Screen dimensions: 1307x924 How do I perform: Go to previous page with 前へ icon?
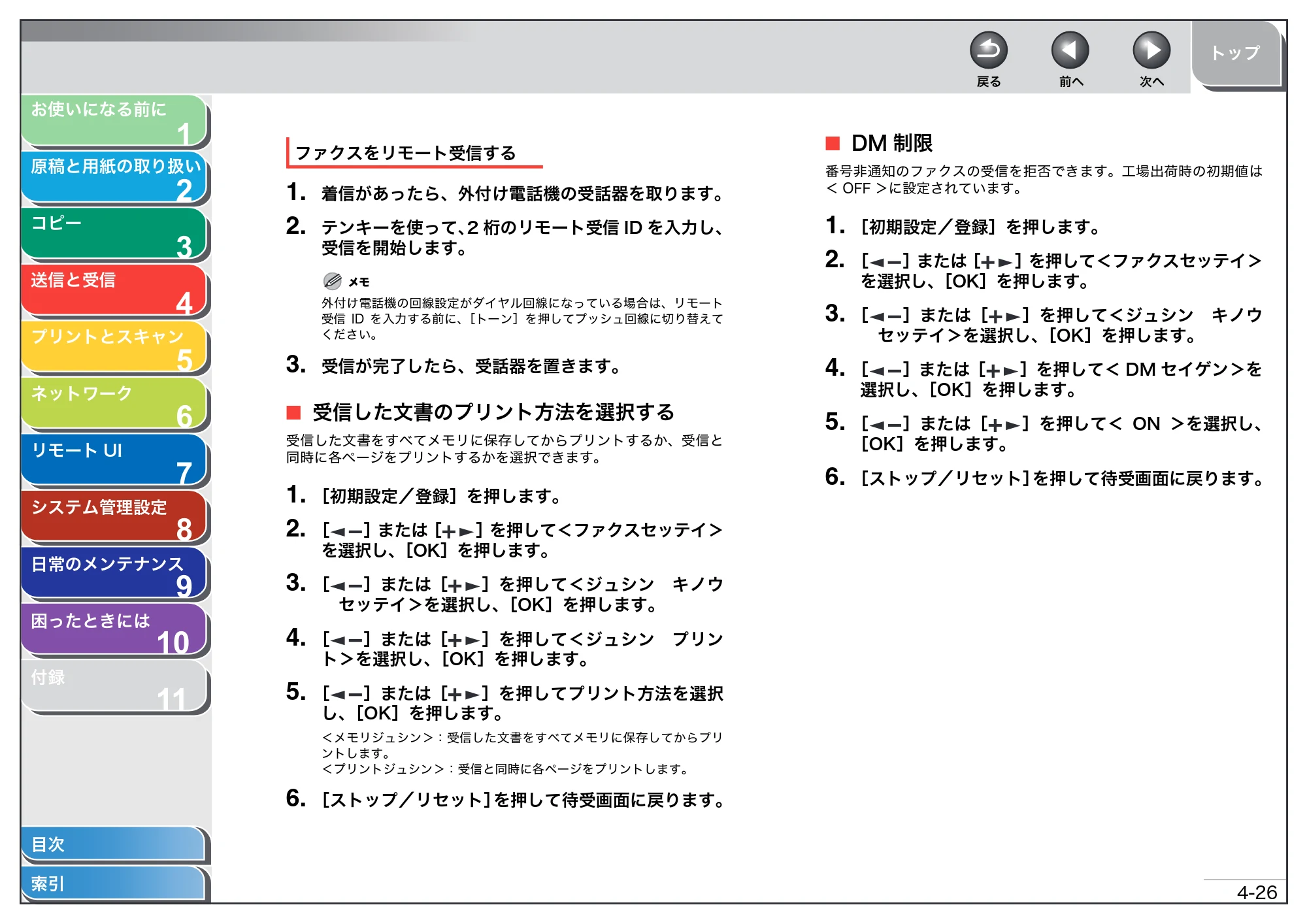coord(1070,50)
